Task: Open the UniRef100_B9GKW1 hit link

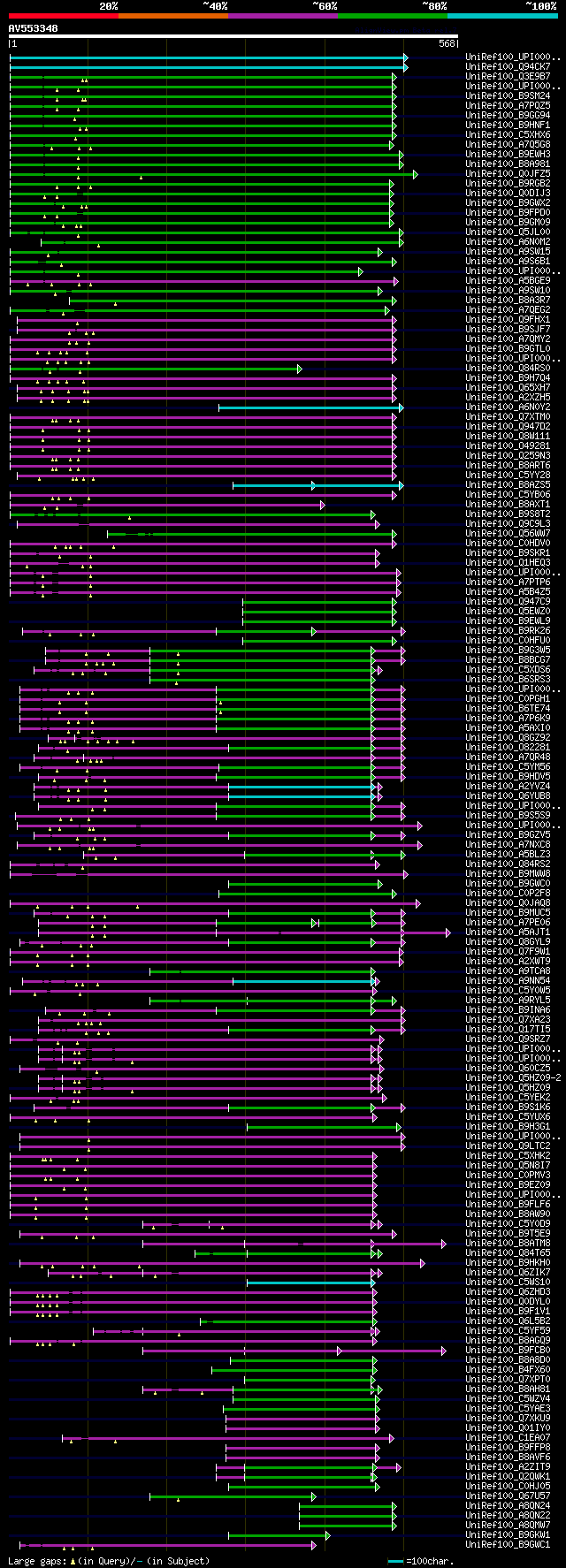Action: (x=508, y=1535)
